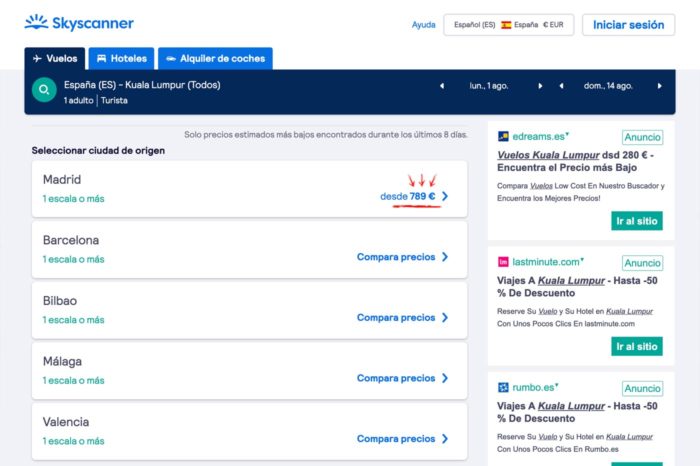Click Compara precios for Bilbao
This screenshot has width=700, height=466.
coord(396,317)
